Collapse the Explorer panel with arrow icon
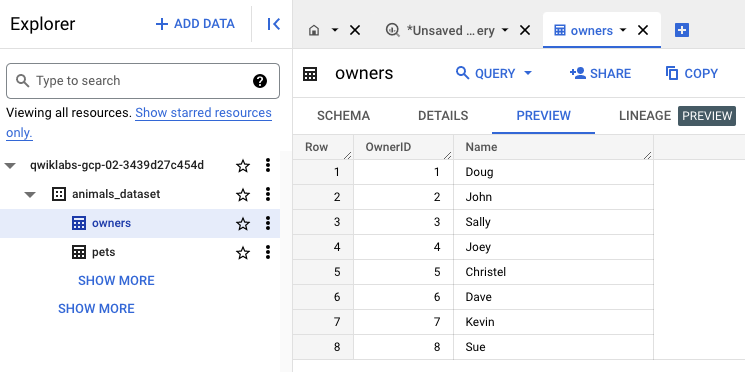The image size is (745, 372). (x=273, y=24)
